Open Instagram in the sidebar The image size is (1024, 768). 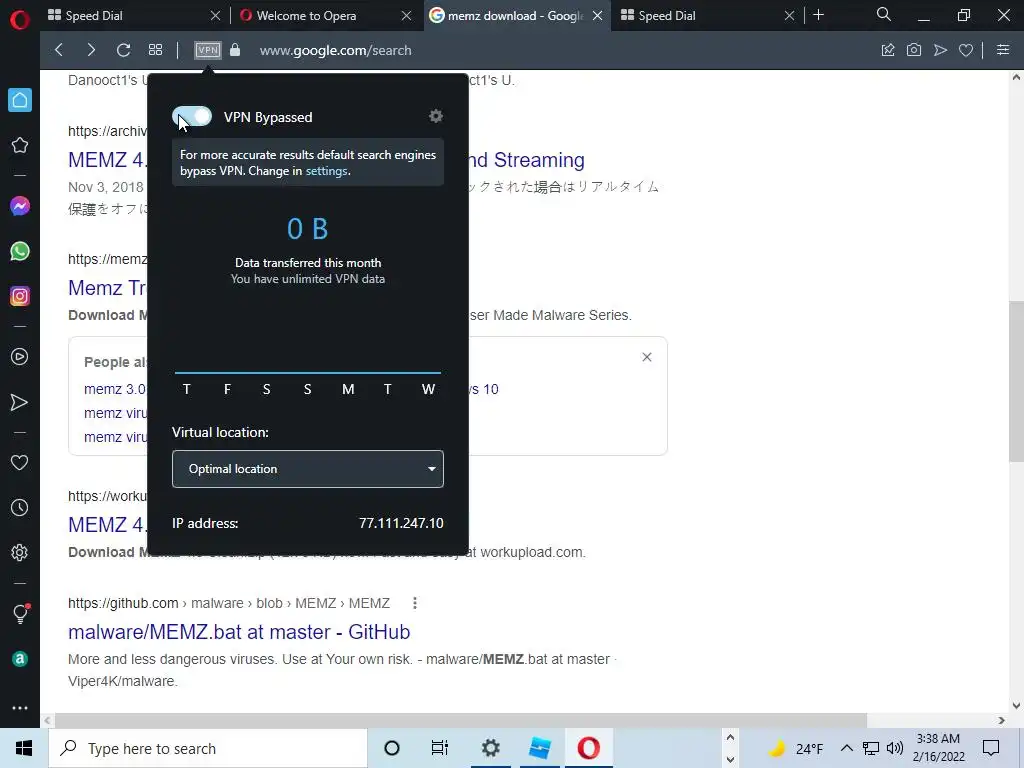[20, 296]
